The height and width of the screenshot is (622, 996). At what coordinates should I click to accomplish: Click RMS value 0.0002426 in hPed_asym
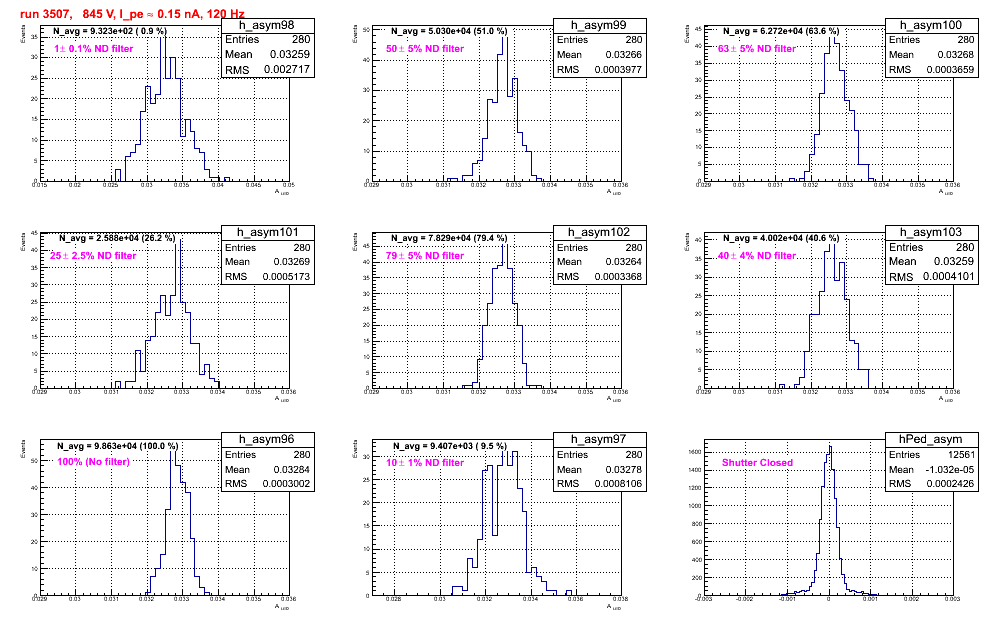(950, 484)
